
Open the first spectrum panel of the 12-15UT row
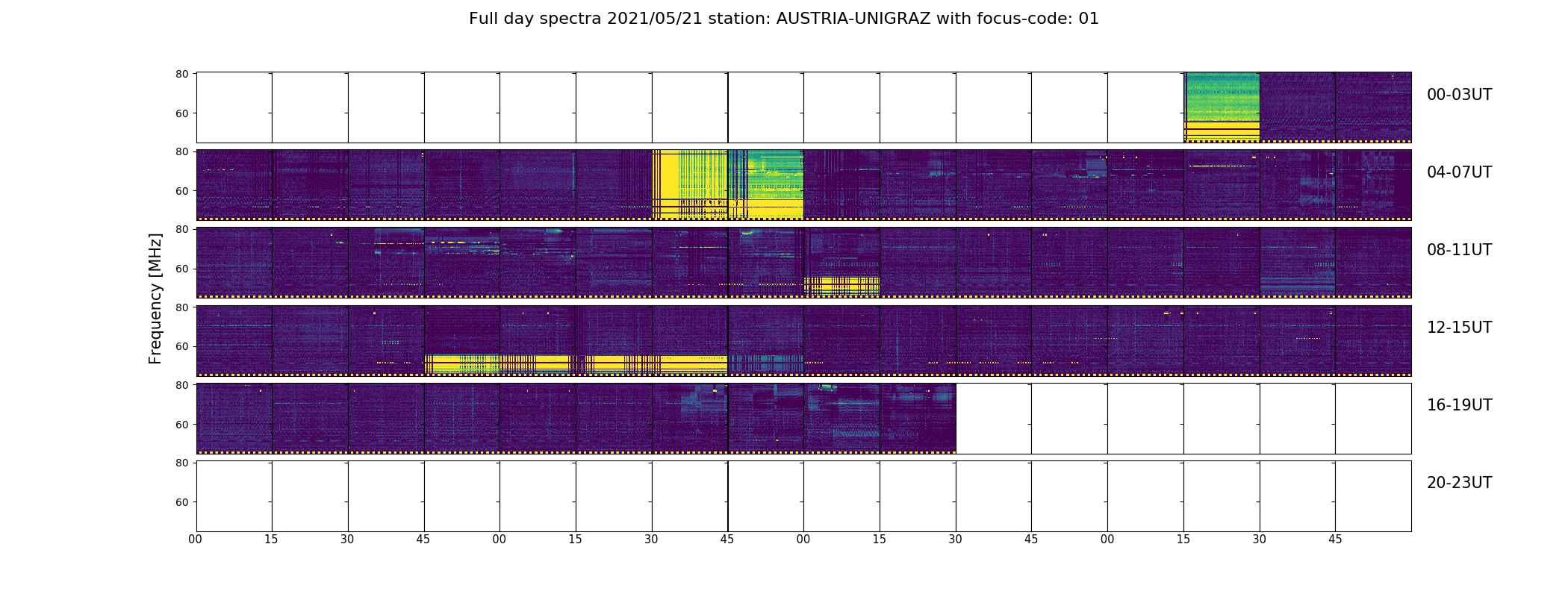(234, 340)
